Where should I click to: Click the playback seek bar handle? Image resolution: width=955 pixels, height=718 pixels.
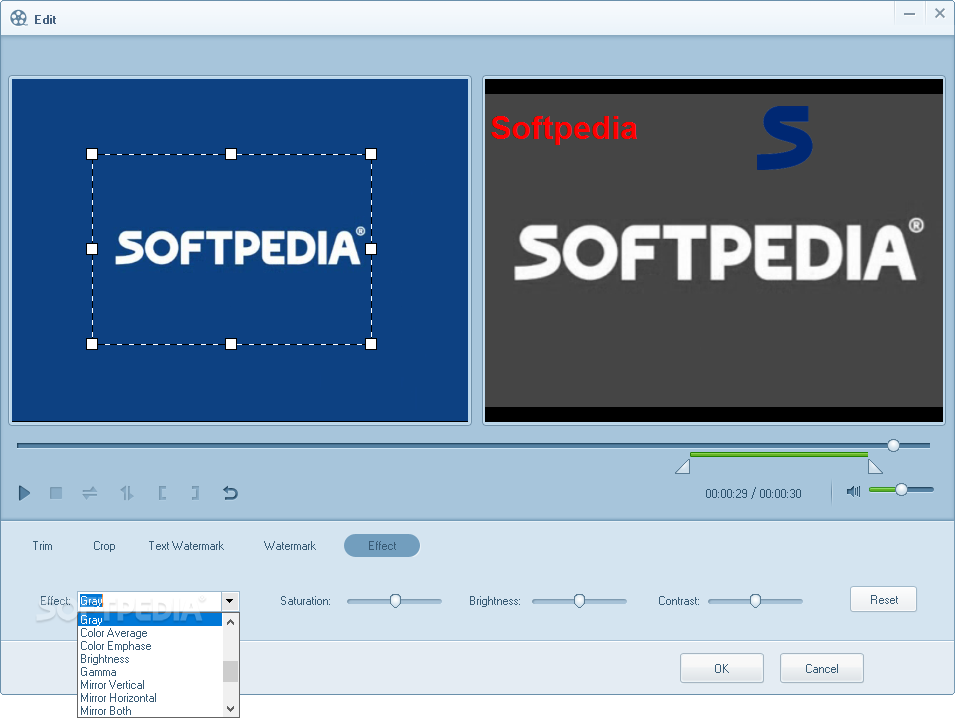coord(893,445)
